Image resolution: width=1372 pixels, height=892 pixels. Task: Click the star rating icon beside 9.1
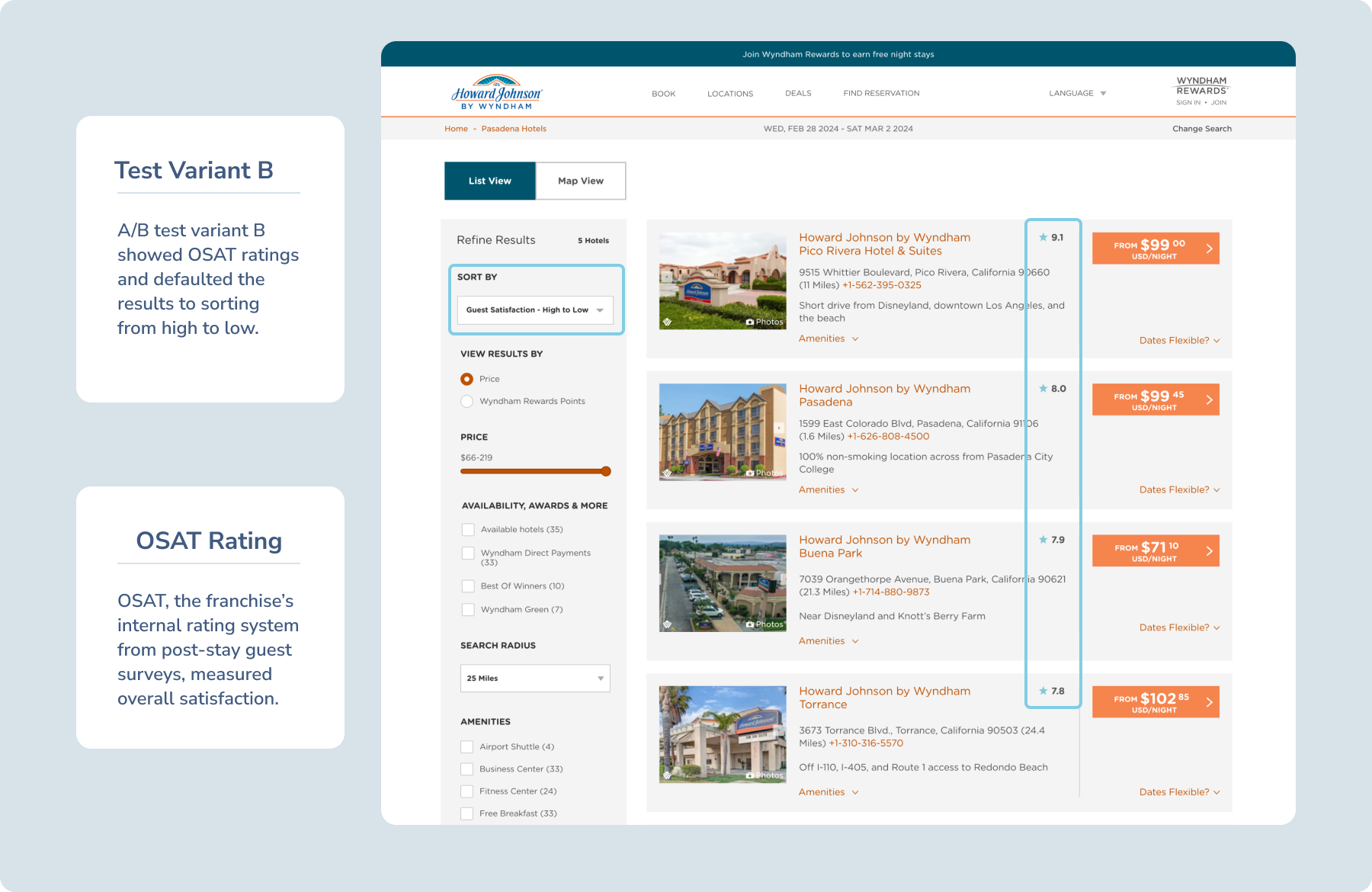click(x=1043, y=237)
